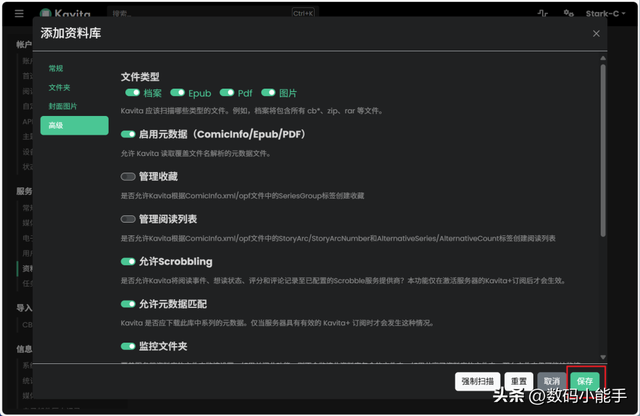Viewport: 640px width, 416px height.
Task: Disable 启用元数据 switch
Action: click(x=128, y=134)
